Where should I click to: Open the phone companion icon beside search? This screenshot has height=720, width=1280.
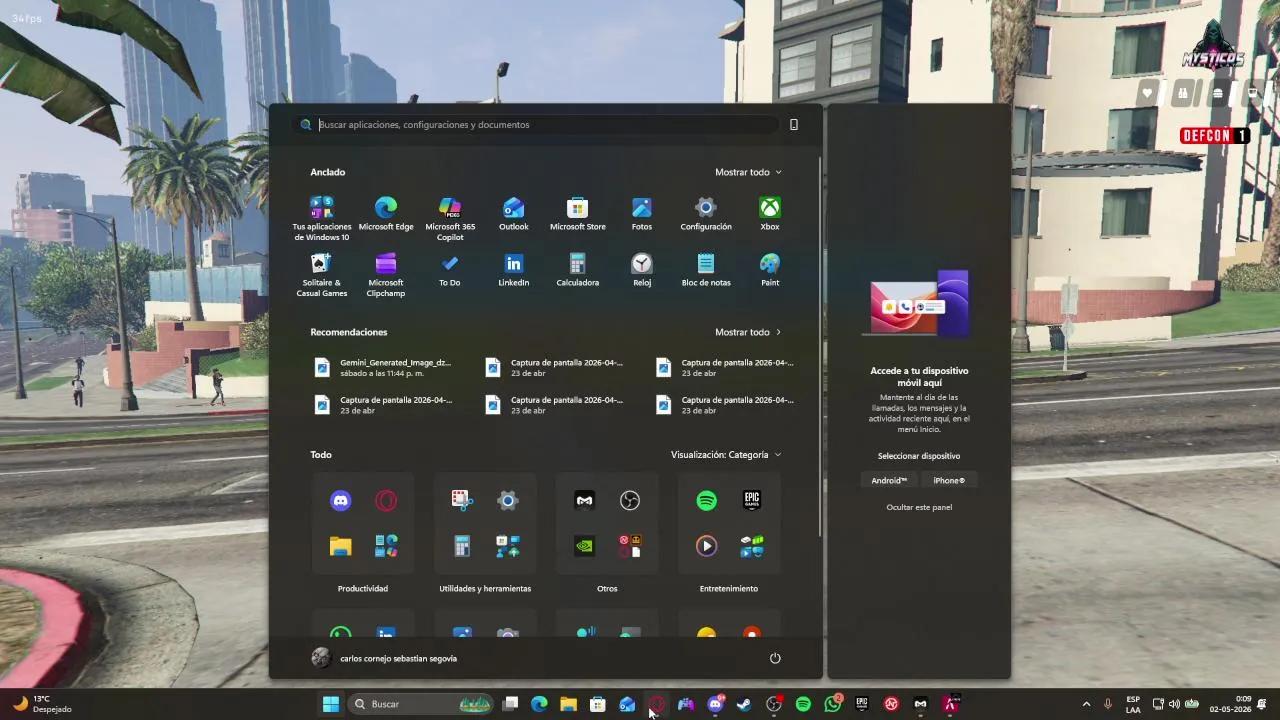[x=794, y=125]
